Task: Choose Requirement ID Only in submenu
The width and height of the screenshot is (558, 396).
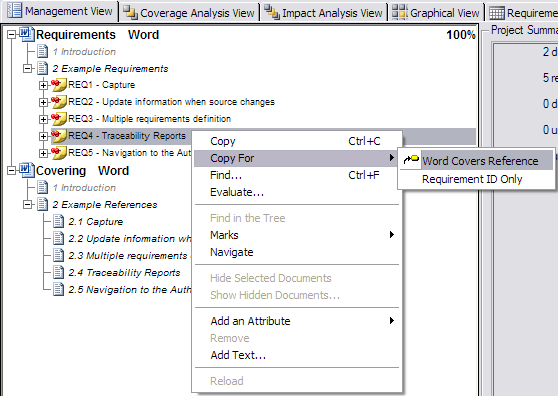Action: coord(477,179)
